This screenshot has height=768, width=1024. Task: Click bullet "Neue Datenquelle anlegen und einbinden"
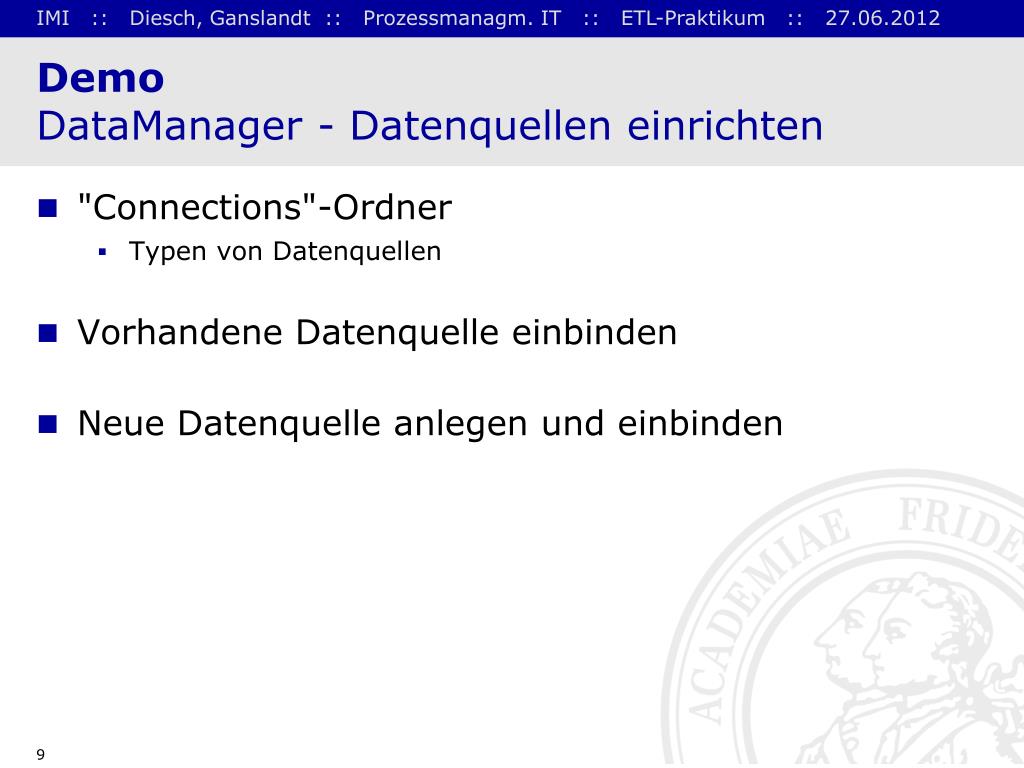point(430,424)
